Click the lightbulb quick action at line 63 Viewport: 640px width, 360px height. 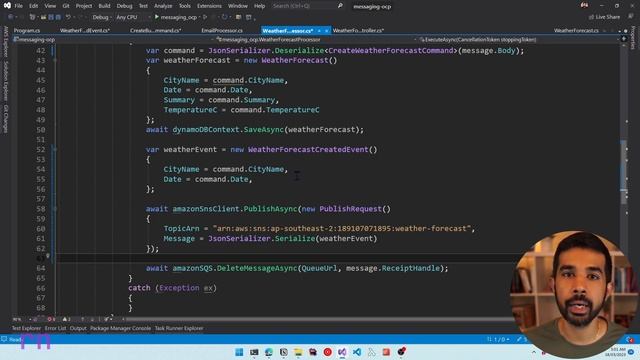(48, 257)
